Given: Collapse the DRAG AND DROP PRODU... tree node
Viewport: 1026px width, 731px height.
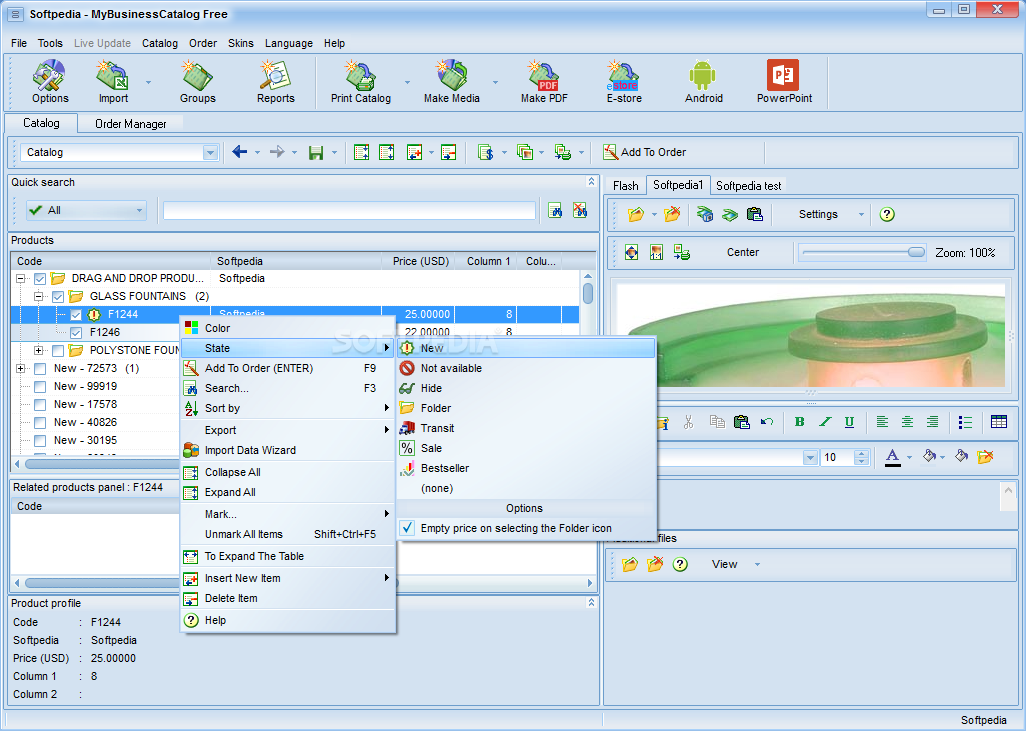Looking at the screenshot, I should click(20, 278).
